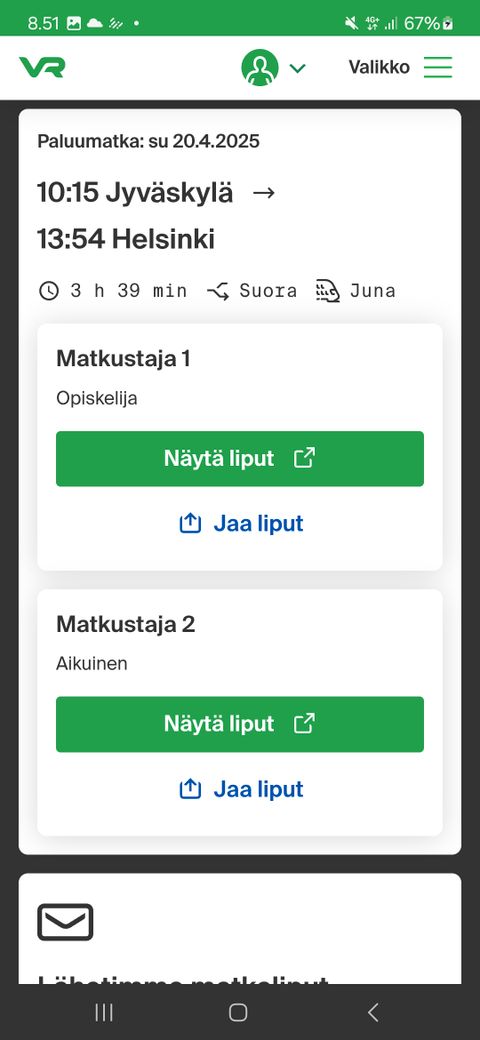Open the Valikko hamburger menu icon
This screenshot has width=480, height=1040.
(x=438, y=67)
